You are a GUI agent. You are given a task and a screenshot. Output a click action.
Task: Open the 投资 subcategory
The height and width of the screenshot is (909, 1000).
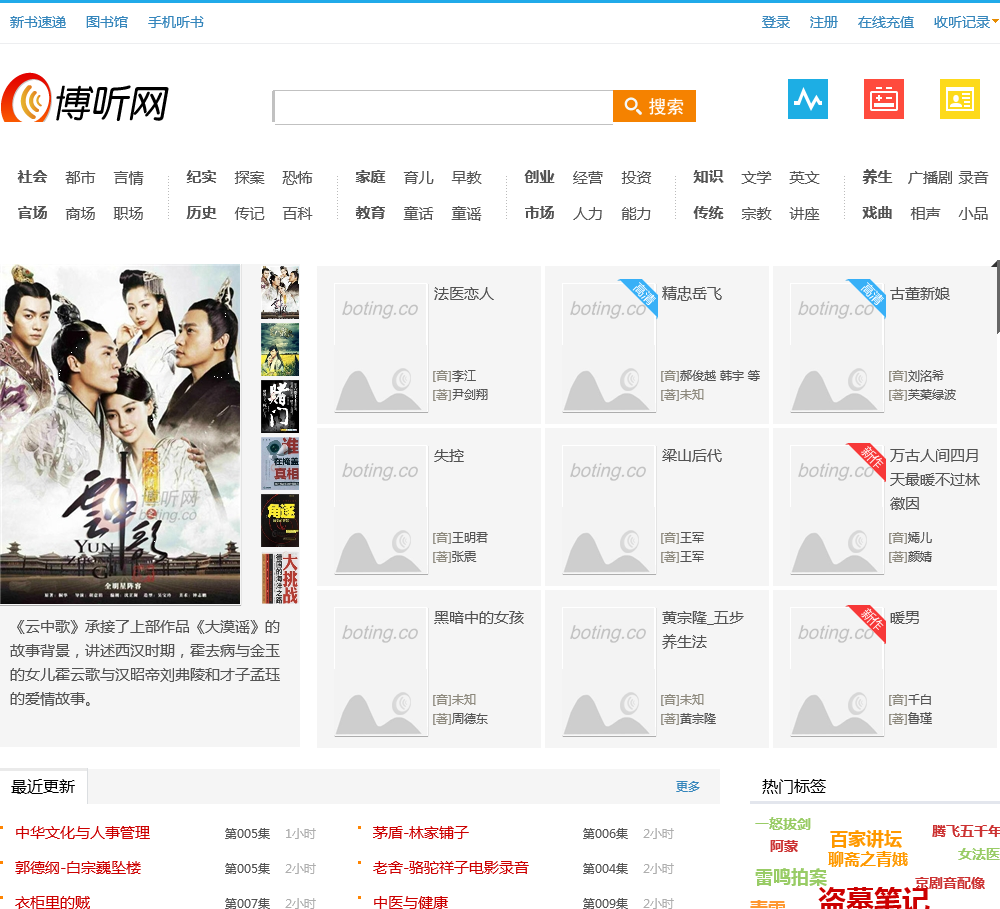click(x=636, y=177)
